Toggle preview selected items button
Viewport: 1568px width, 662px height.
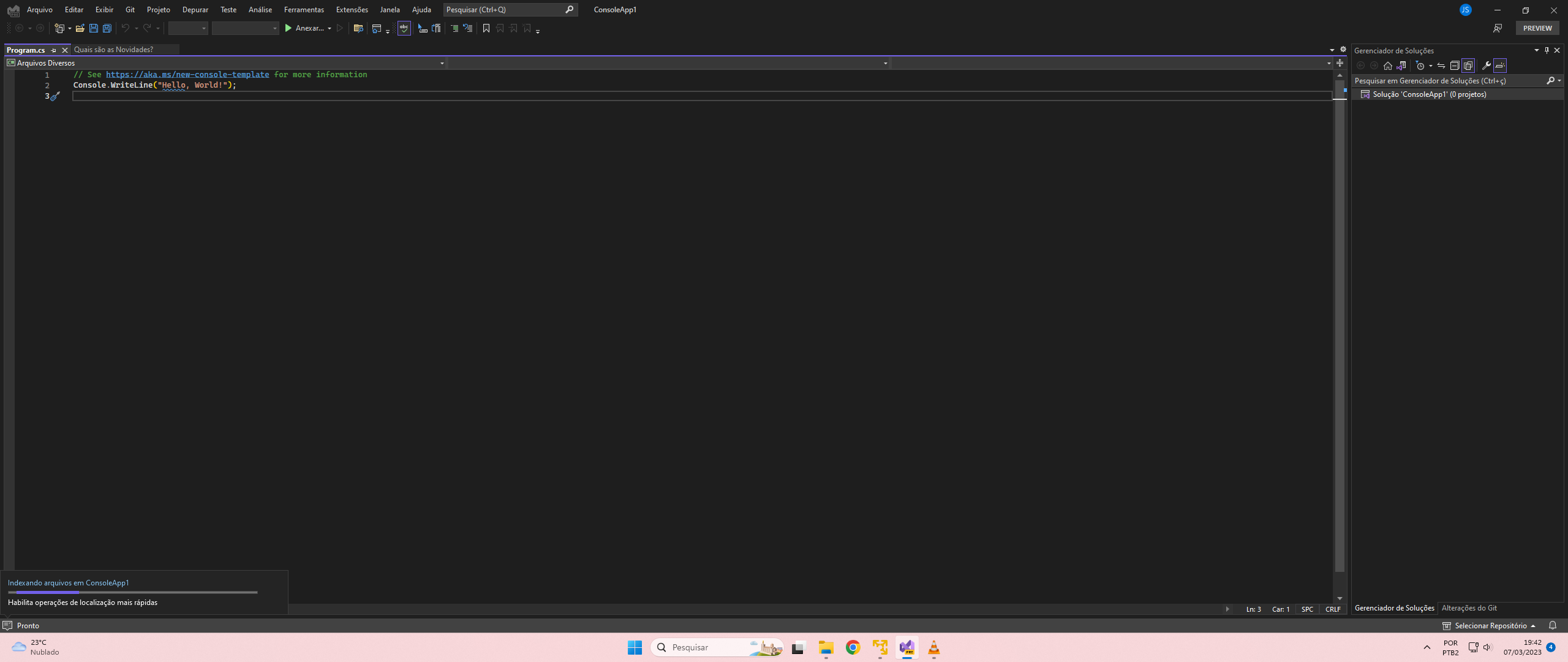(x=1500, y=66)
